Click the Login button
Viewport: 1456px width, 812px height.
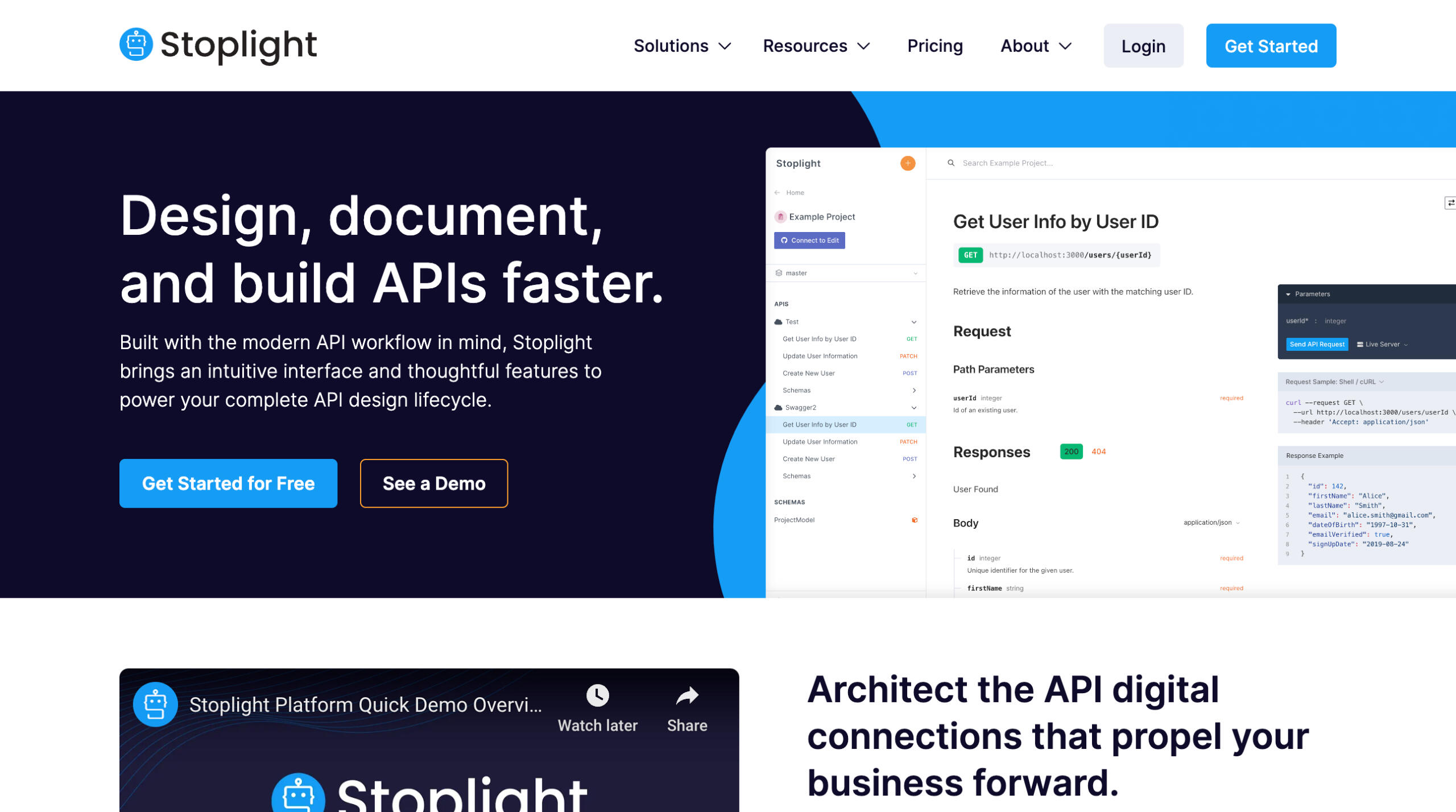(1143, 45)
